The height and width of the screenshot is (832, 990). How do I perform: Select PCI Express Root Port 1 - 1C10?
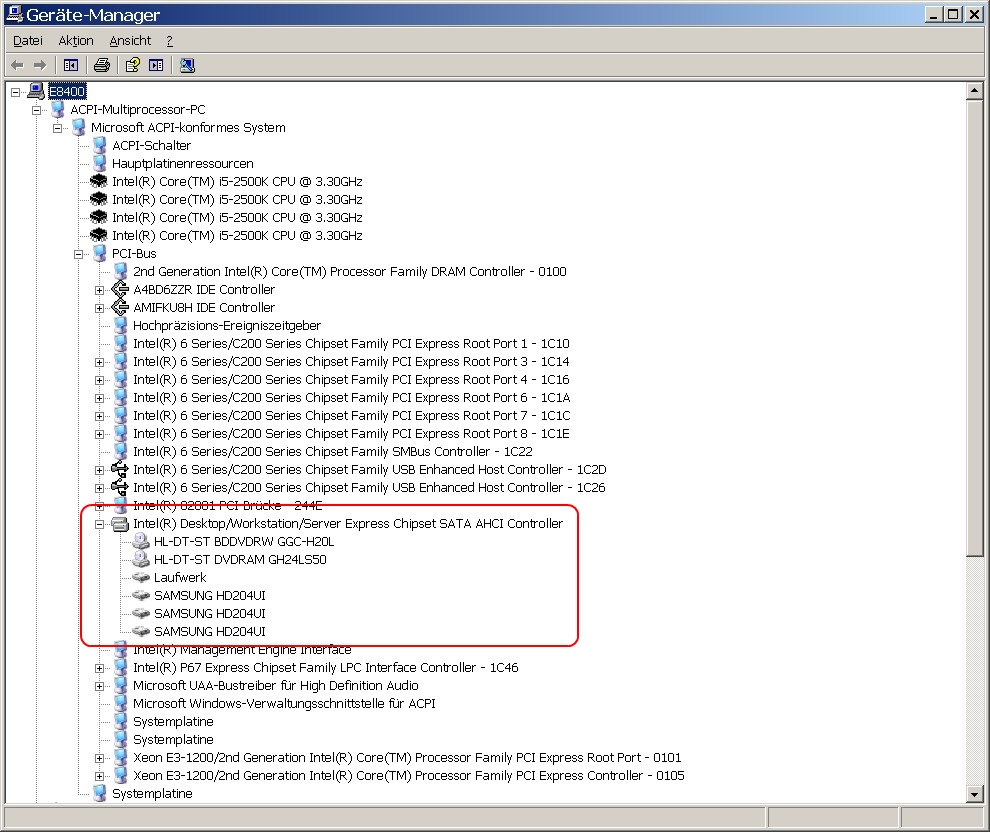coord(351,343)
